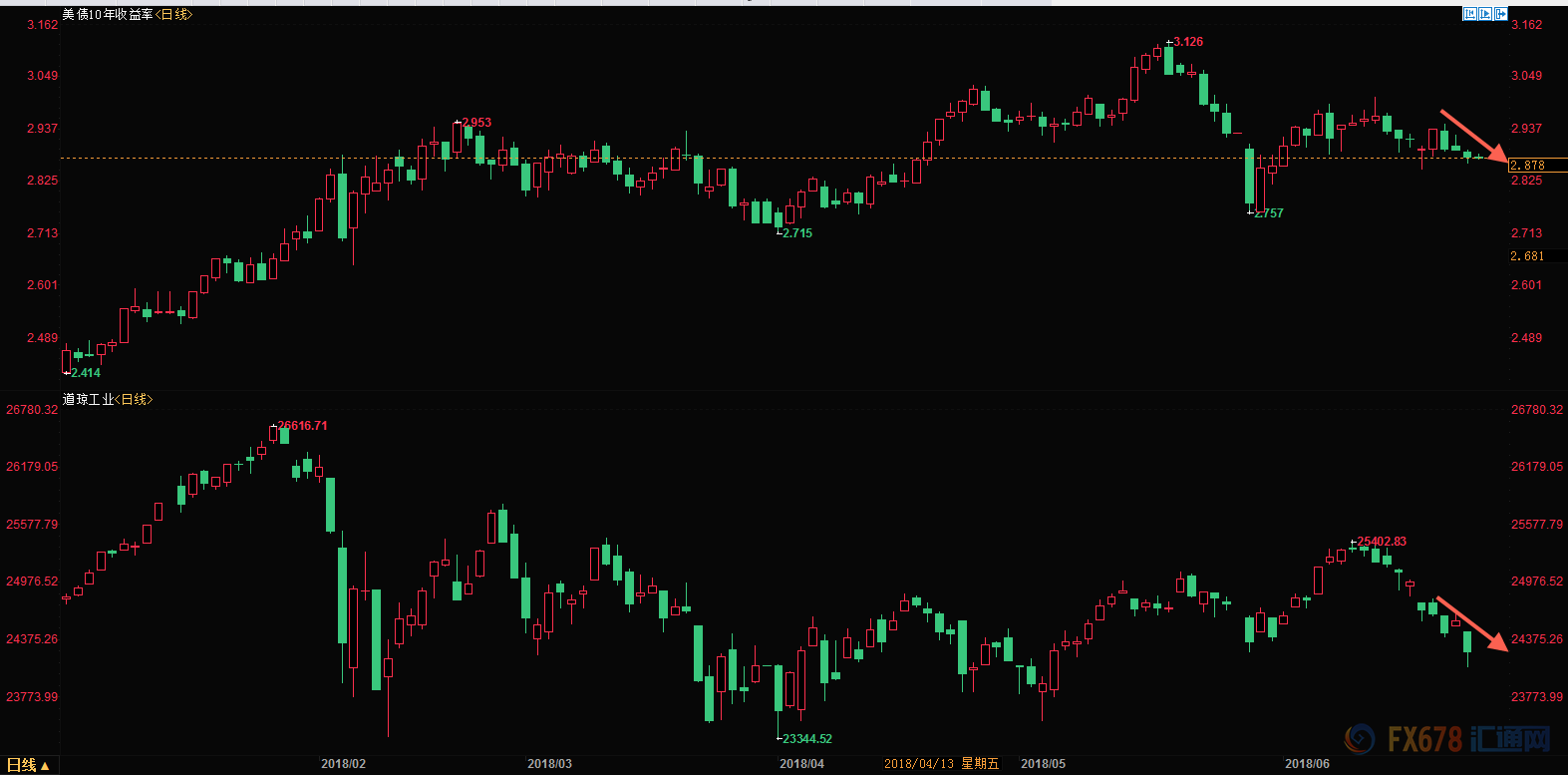Click the 25402.83 Dow high label

1382,542
